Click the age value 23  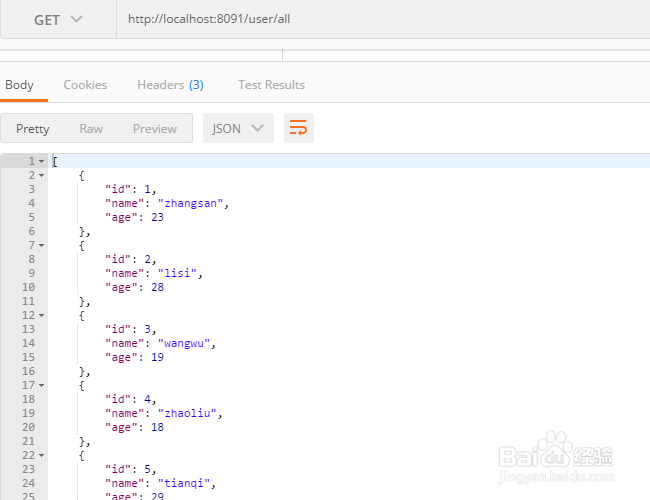[x=158, y=217]
